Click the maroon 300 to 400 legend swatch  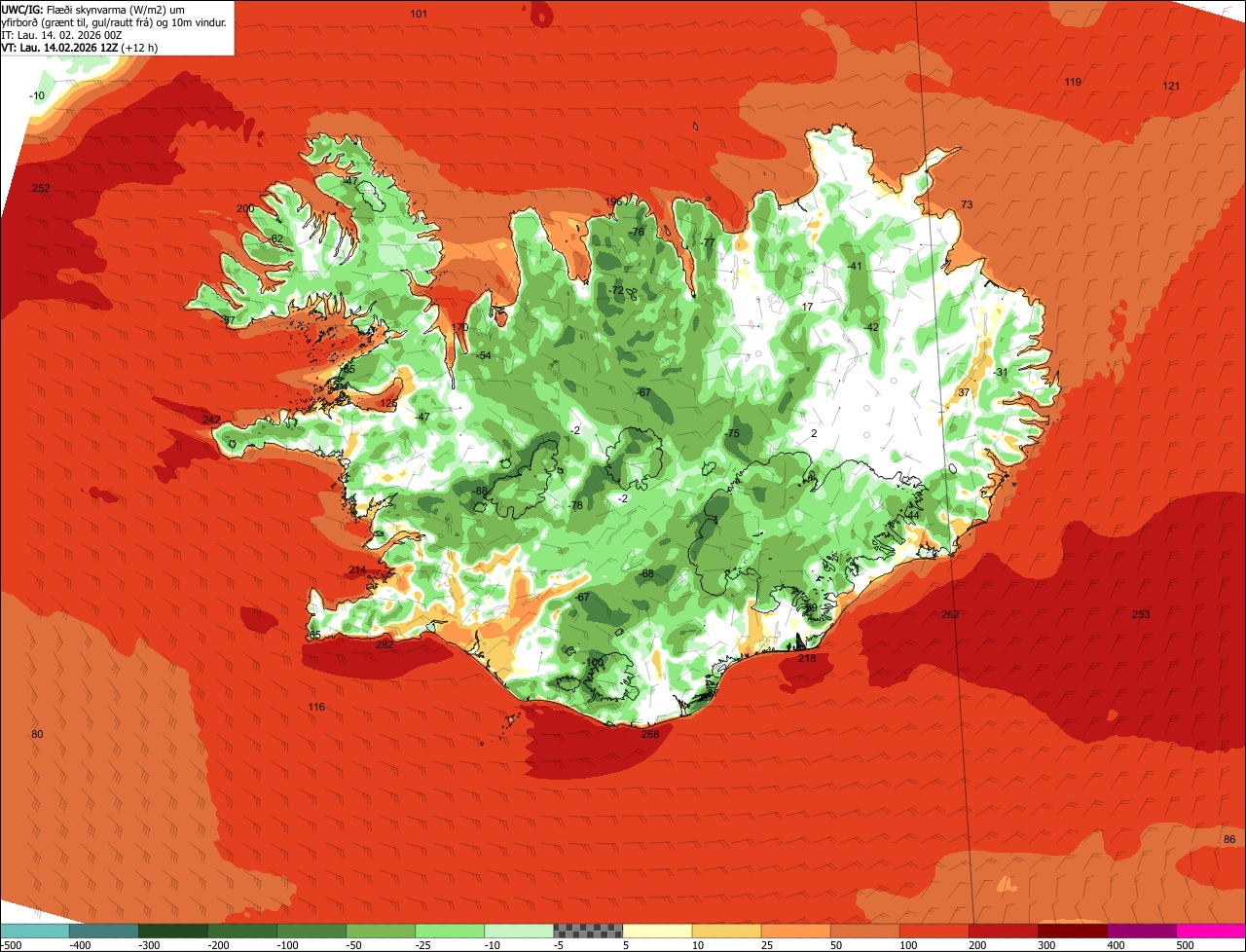pyautogui.click(x=1072, y=931)
